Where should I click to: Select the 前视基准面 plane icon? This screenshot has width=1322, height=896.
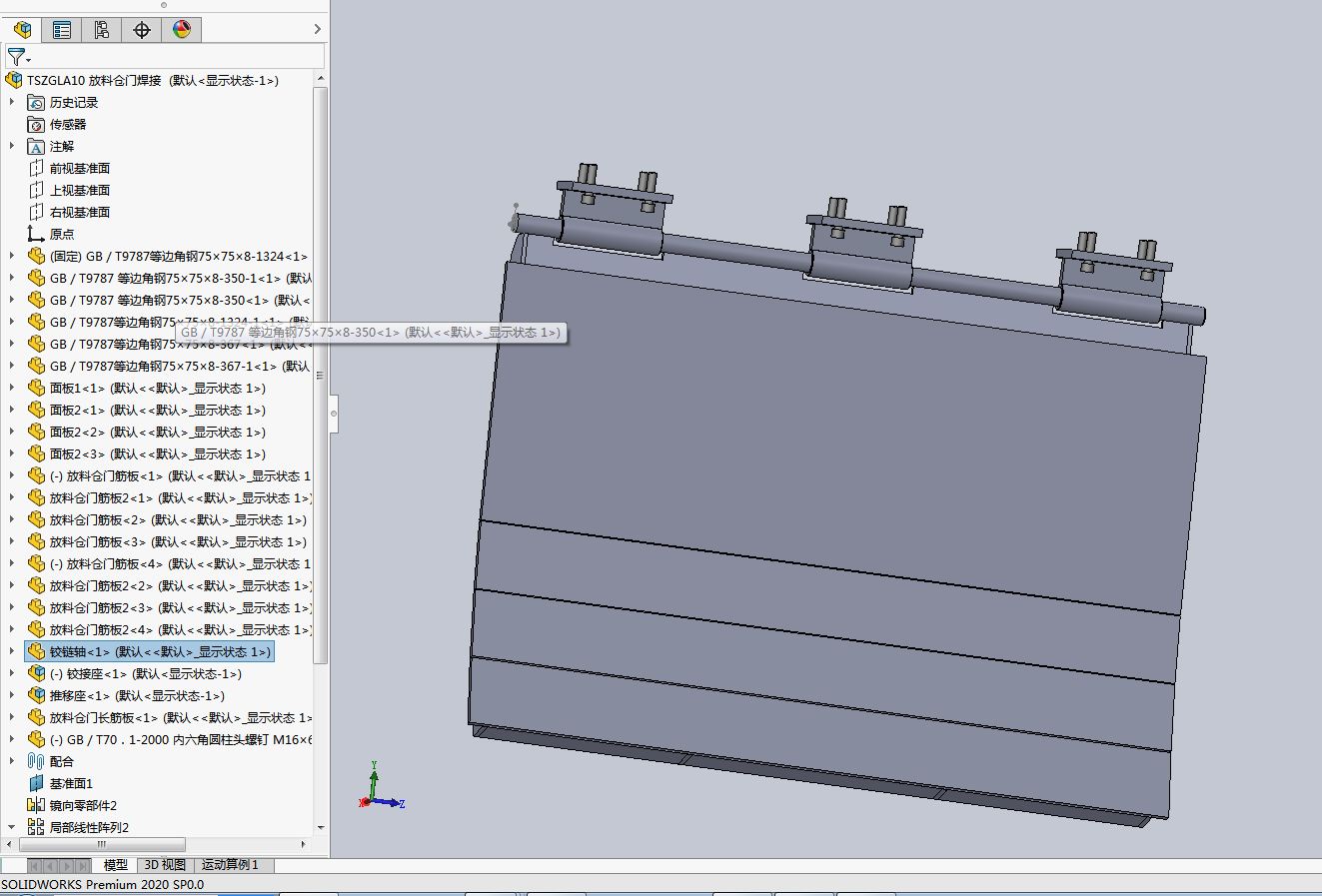36,169
